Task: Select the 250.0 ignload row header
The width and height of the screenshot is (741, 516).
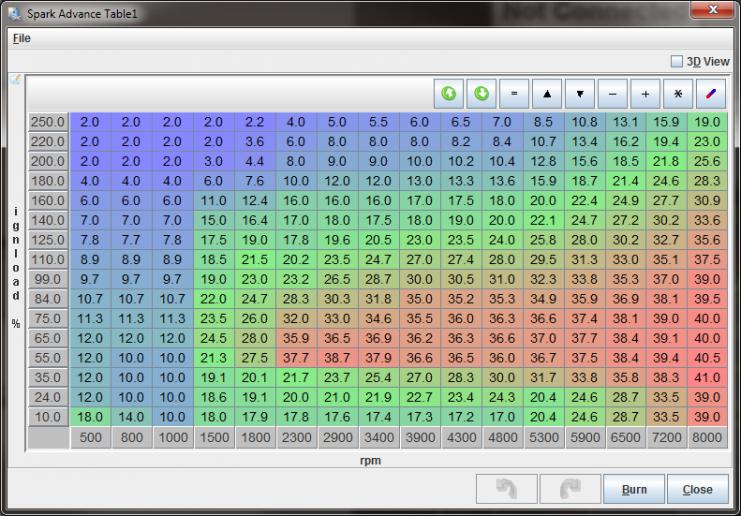Action: 48,122
